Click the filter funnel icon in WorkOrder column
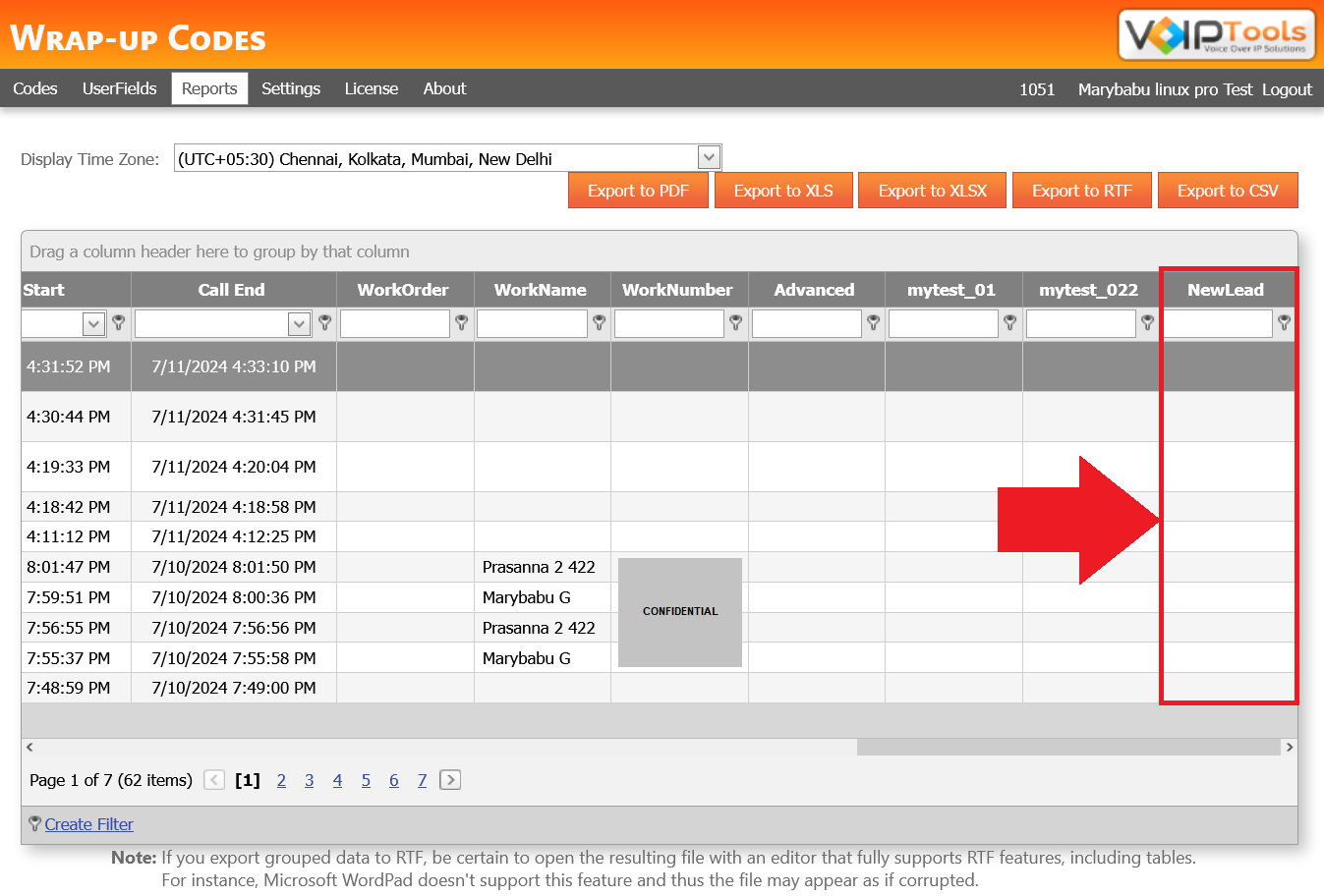This screenshot has width=1324, height=896. click(x=462, y=323)
